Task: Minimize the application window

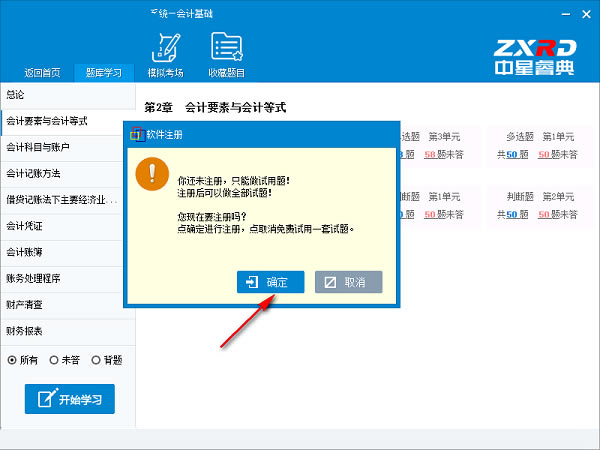Action: [x=566, y=14]
